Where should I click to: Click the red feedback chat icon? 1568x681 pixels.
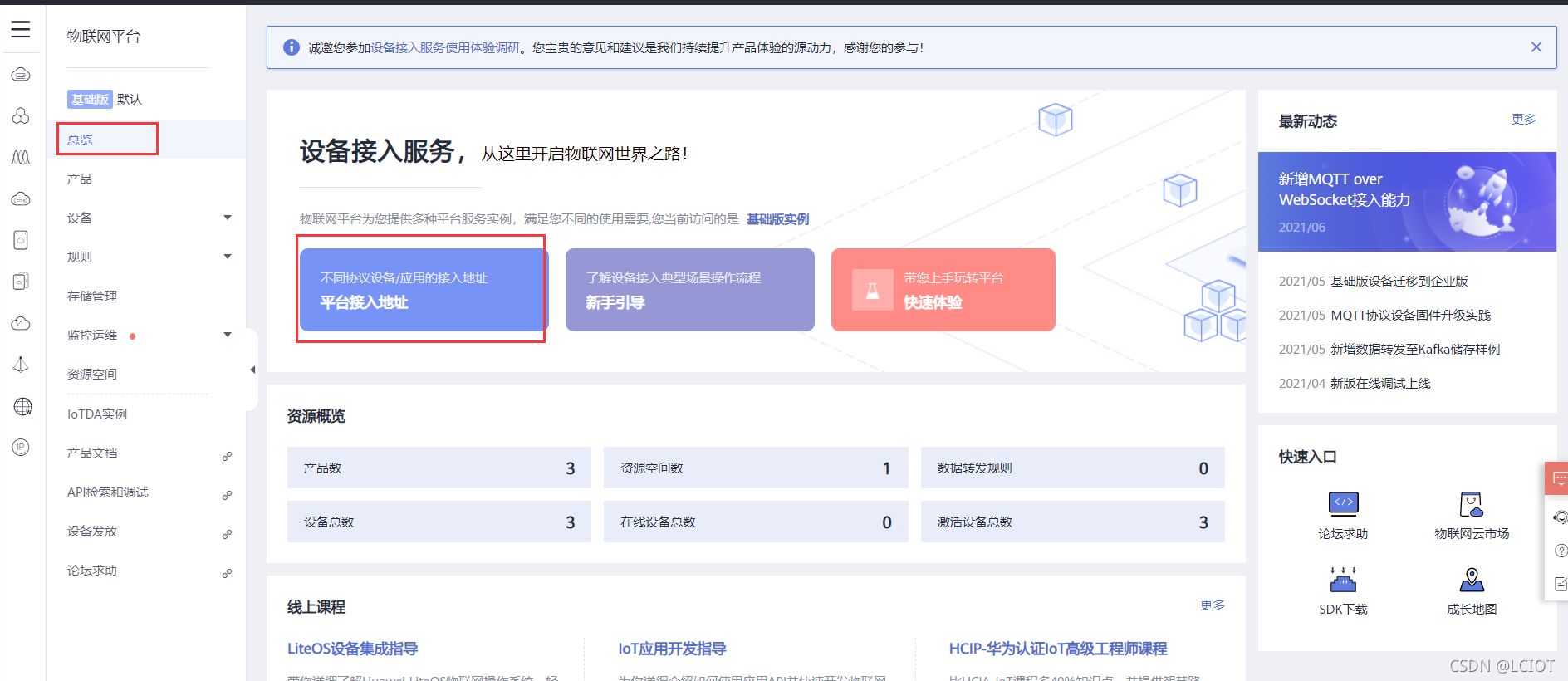[1559, 478]
